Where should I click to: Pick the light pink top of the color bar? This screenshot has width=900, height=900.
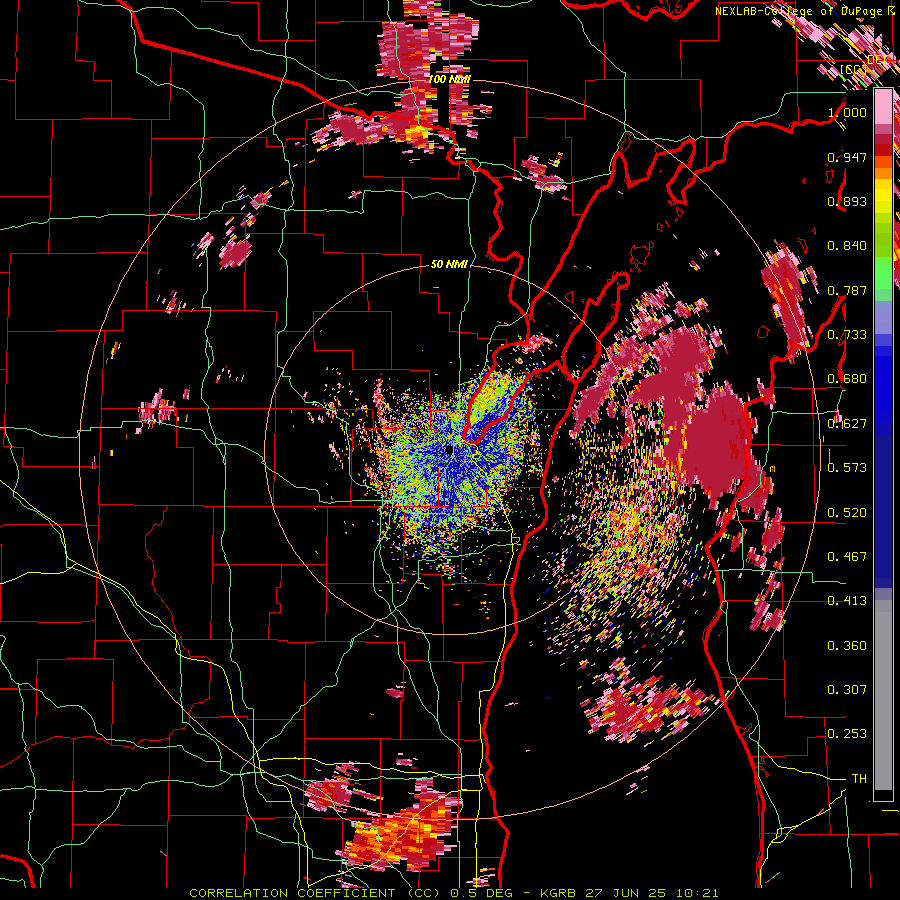[883, 107]
